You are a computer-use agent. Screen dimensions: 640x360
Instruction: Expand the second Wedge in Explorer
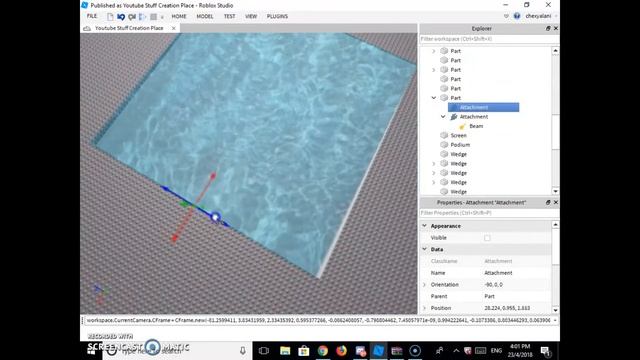tap(434, 164)
